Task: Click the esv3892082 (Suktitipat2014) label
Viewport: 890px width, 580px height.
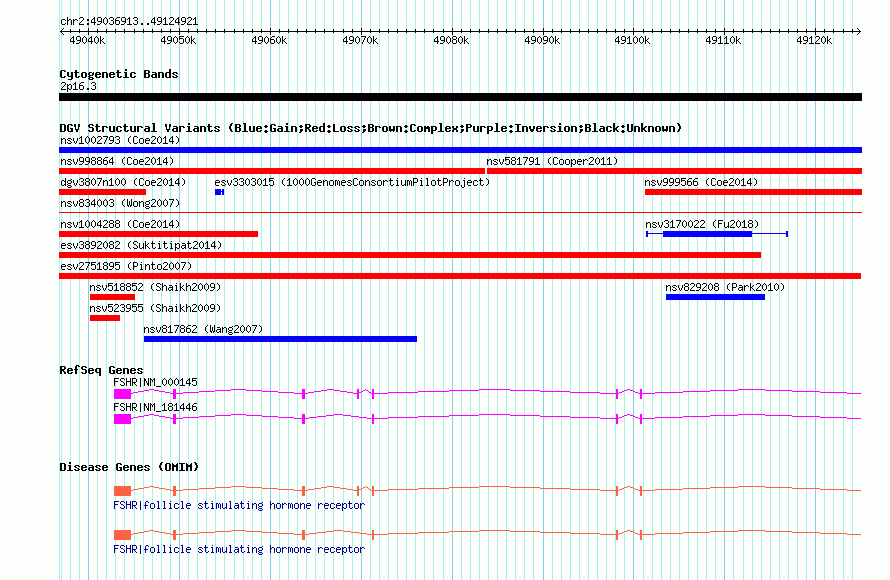Action: click(x=141, y=245)
